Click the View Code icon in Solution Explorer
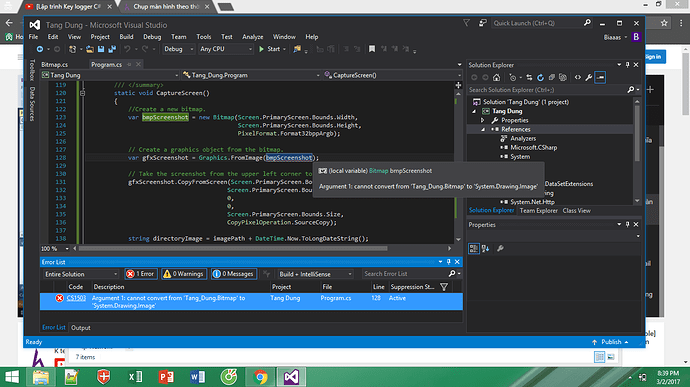This screenshot has height=387, width=690. click(578, 77)
